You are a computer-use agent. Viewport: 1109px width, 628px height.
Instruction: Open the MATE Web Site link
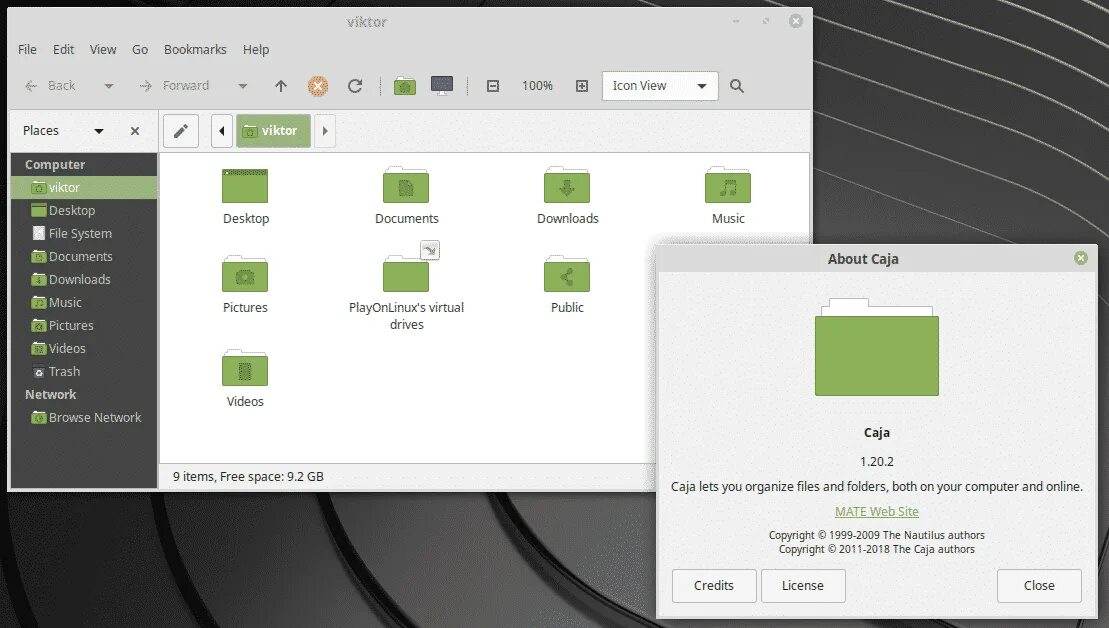click(x=876, y=511)
